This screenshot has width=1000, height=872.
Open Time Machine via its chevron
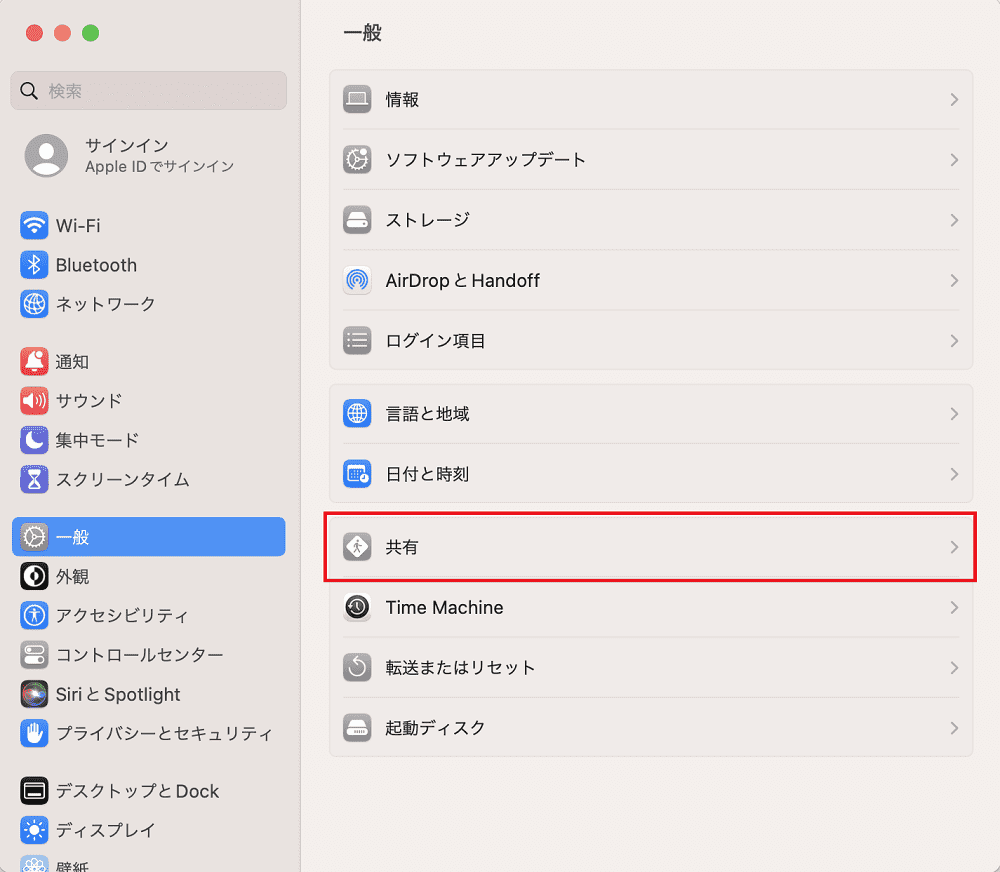click(x=954, y=607)
